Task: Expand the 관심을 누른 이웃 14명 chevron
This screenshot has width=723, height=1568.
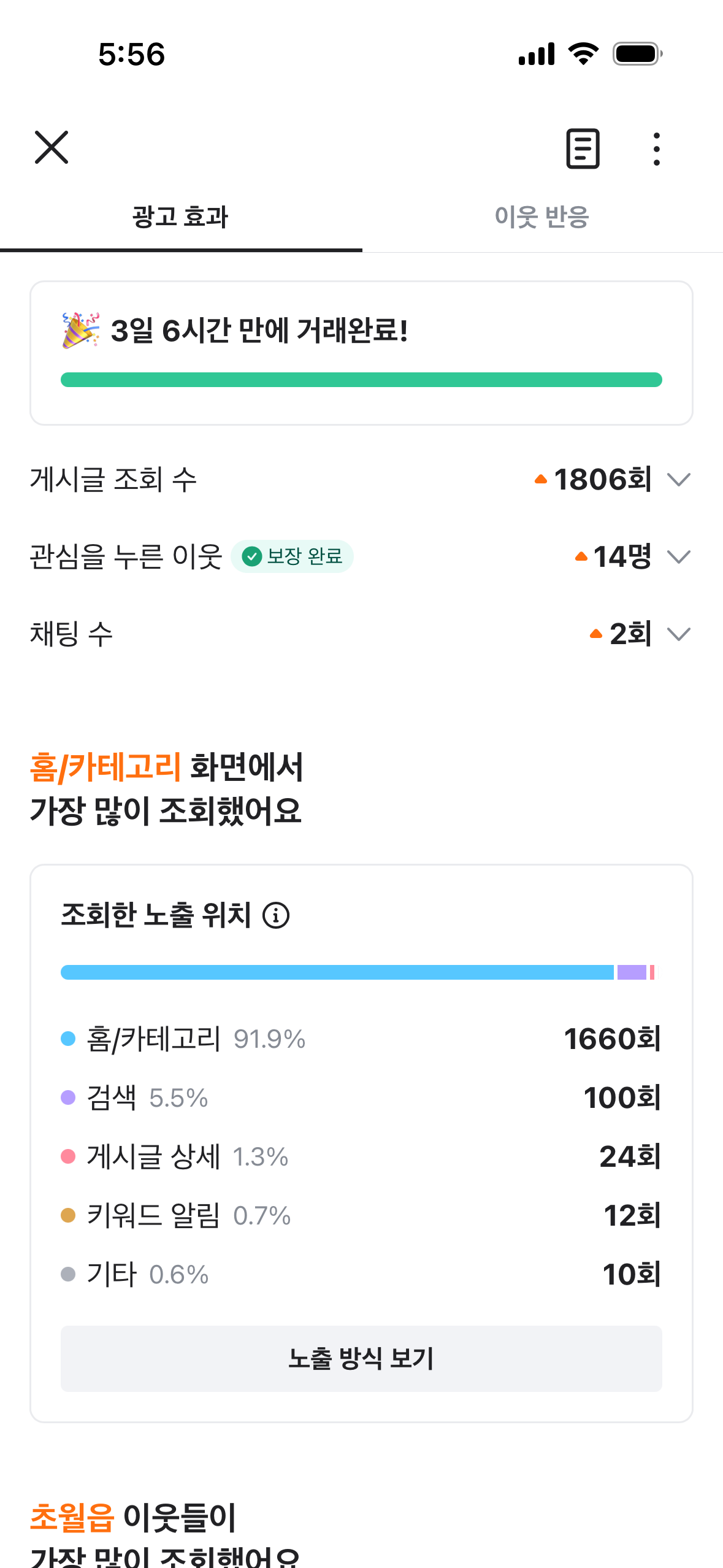Action: [679, 557]
